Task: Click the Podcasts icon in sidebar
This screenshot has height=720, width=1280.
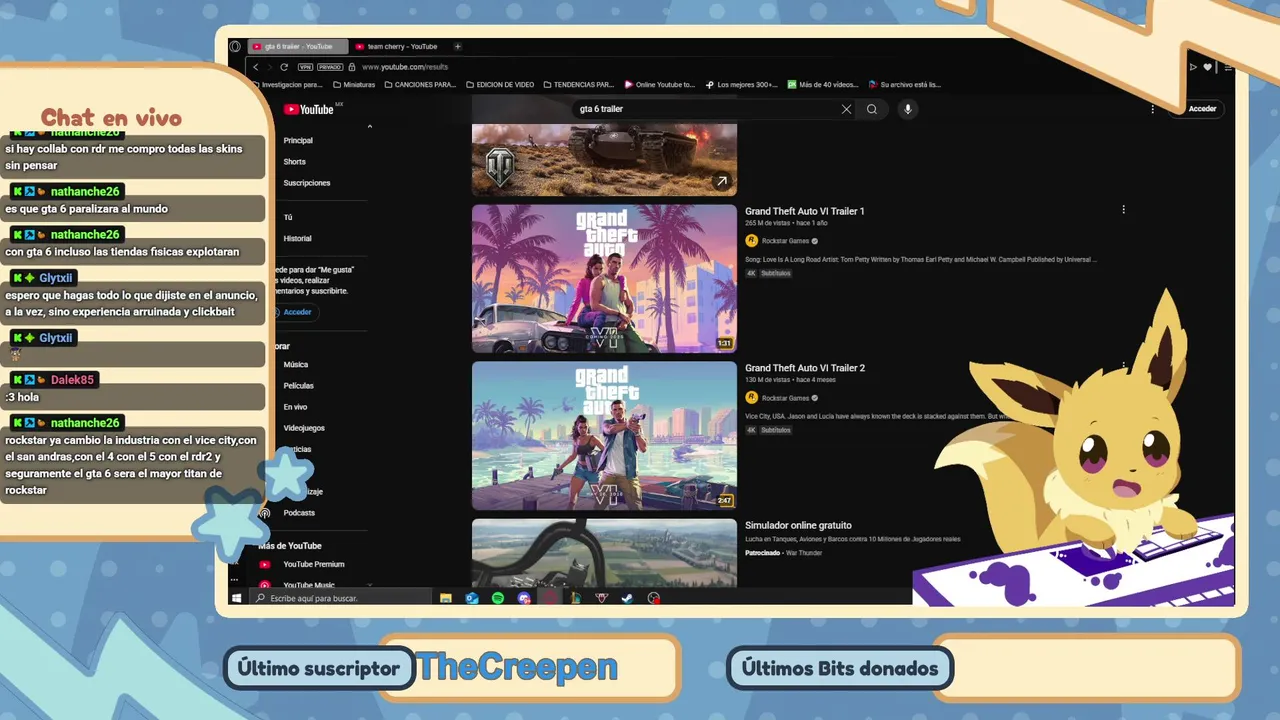Action: (x=265, y=513)
